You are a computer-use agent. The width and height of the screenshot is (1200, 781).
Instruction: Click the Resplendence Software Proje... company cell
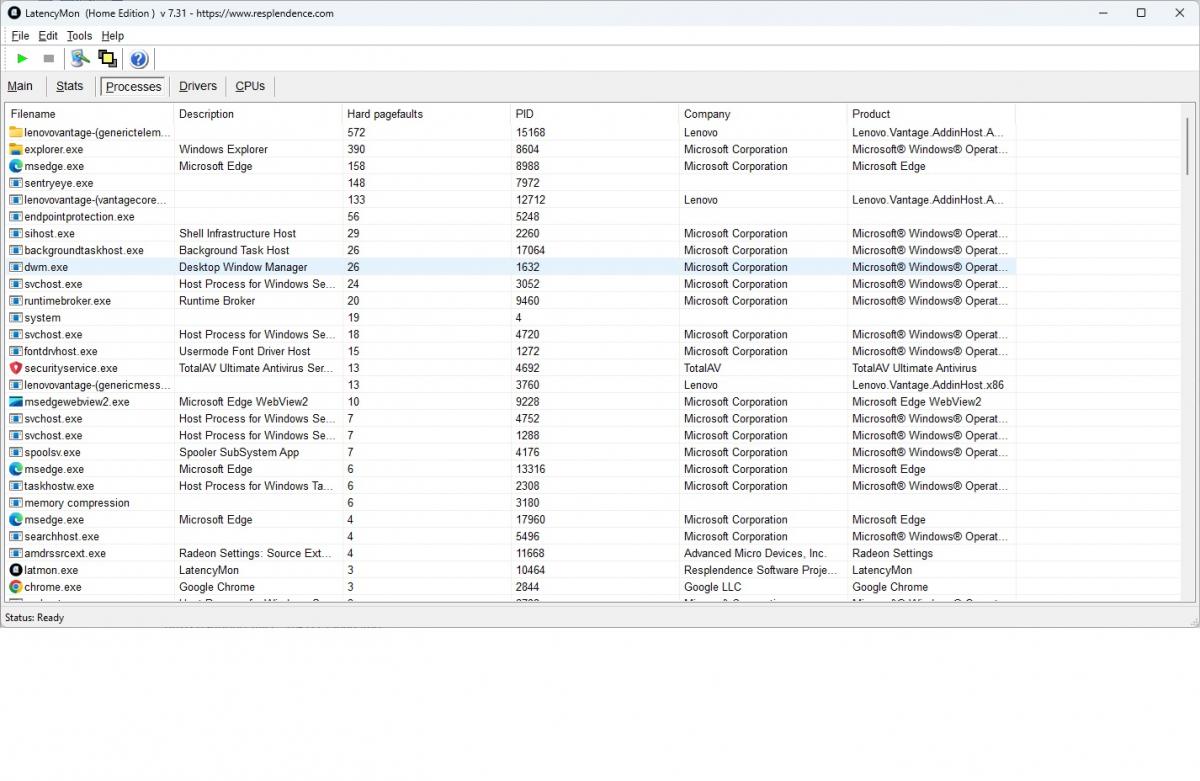tap(761, 570)
